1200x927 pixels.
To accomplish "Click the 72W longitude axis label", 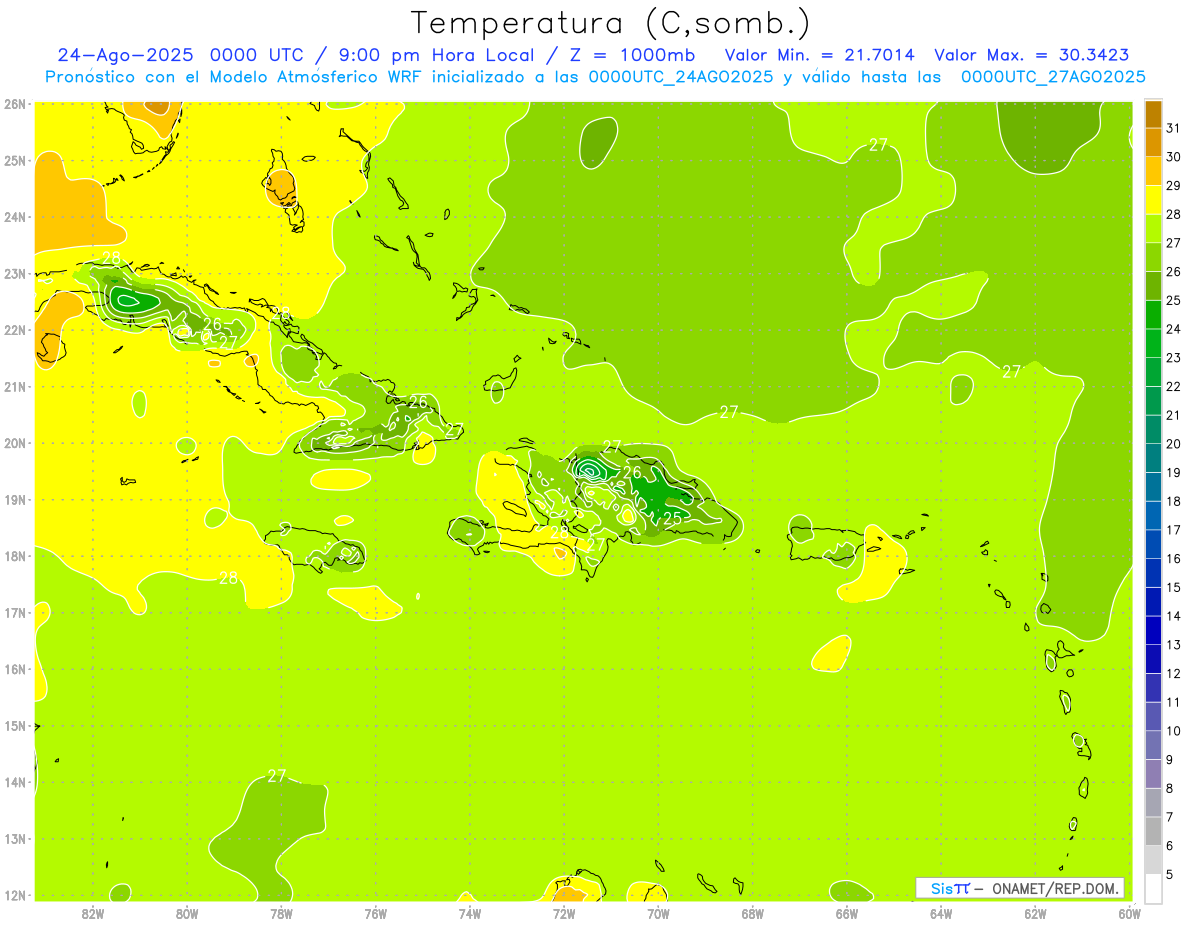I will [564, 913].
